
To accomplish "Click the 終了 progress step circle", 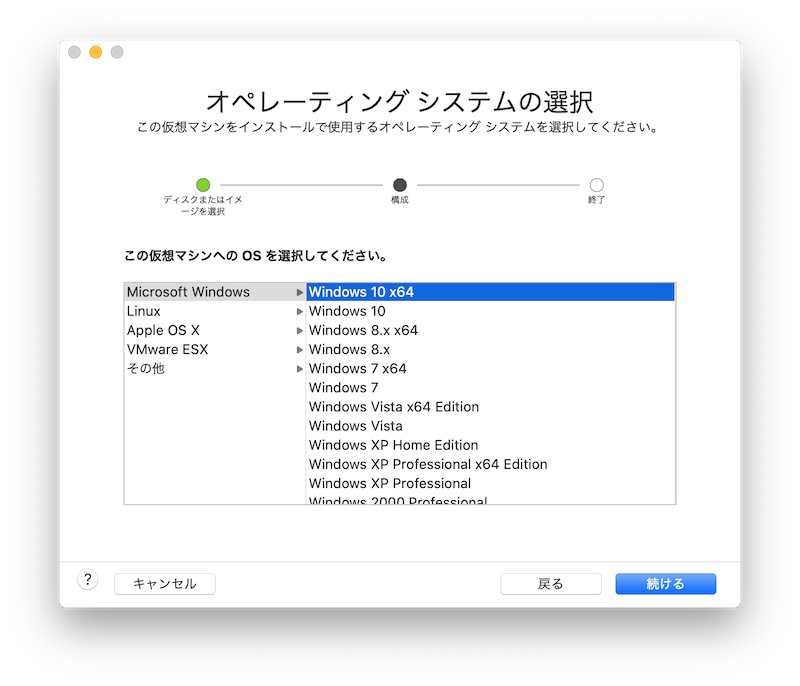I will tap(596, 185).
